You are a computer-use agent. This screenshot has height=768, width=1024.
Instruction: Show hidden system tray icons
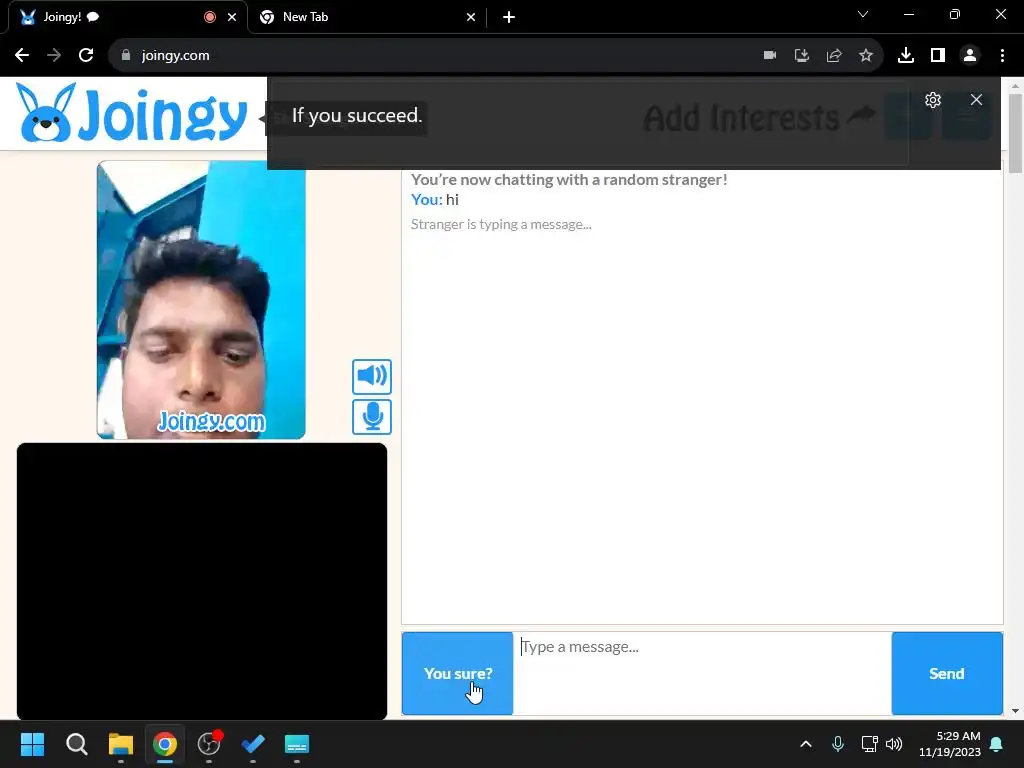click(x=806, y=744)
